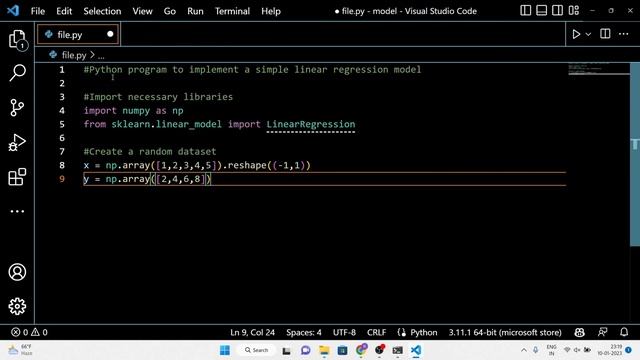The width and height of the screenshot is (640, 360).
Task: Toggle the primary side bar layout button
Action: pos(526,11)
